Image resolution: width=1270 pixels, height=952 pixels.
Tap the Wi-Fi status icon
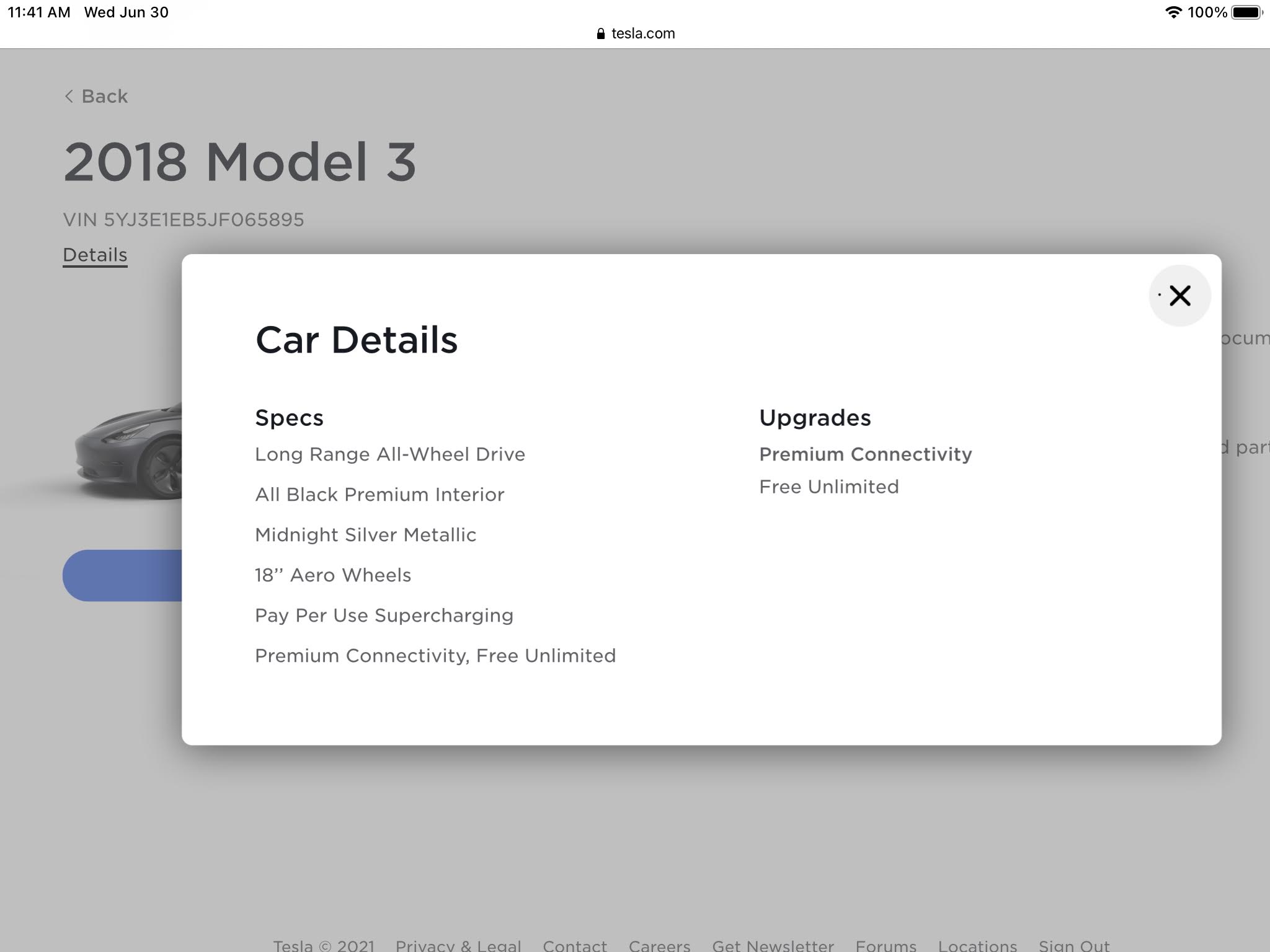tap(1173, 12)
